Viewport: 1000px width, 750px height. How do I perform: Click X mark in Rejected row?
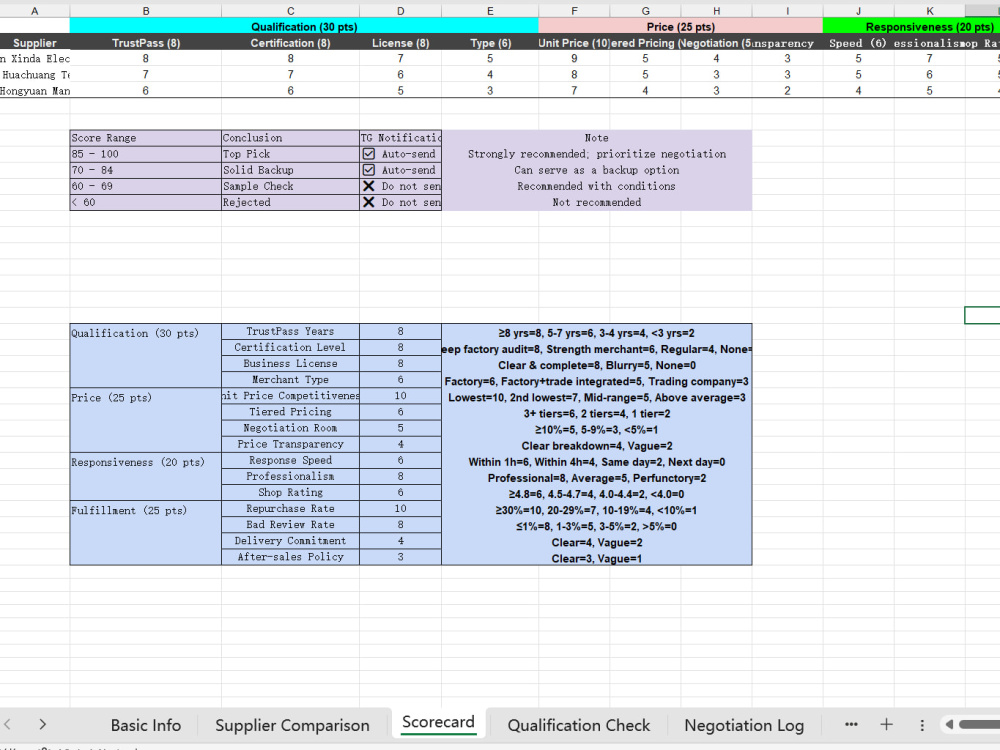pos(369,202)
